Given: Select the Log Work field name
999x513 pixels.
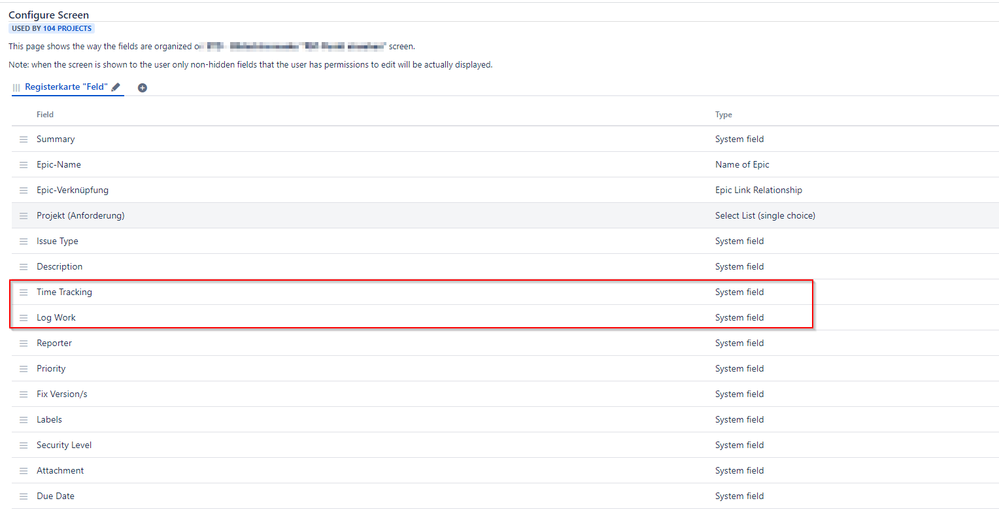Looking at the screenshot, I should (56, 317).
